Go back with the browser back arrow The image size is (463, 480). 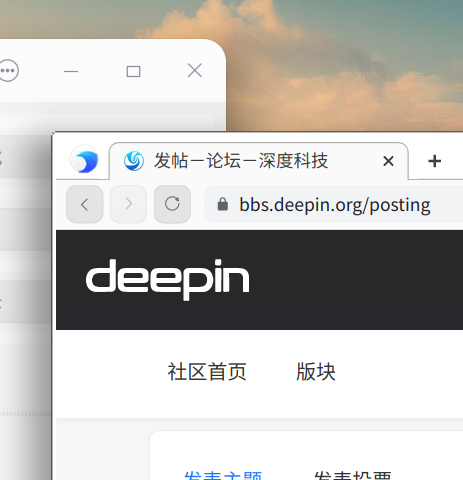pyautogui.click(x=85, y=204)
